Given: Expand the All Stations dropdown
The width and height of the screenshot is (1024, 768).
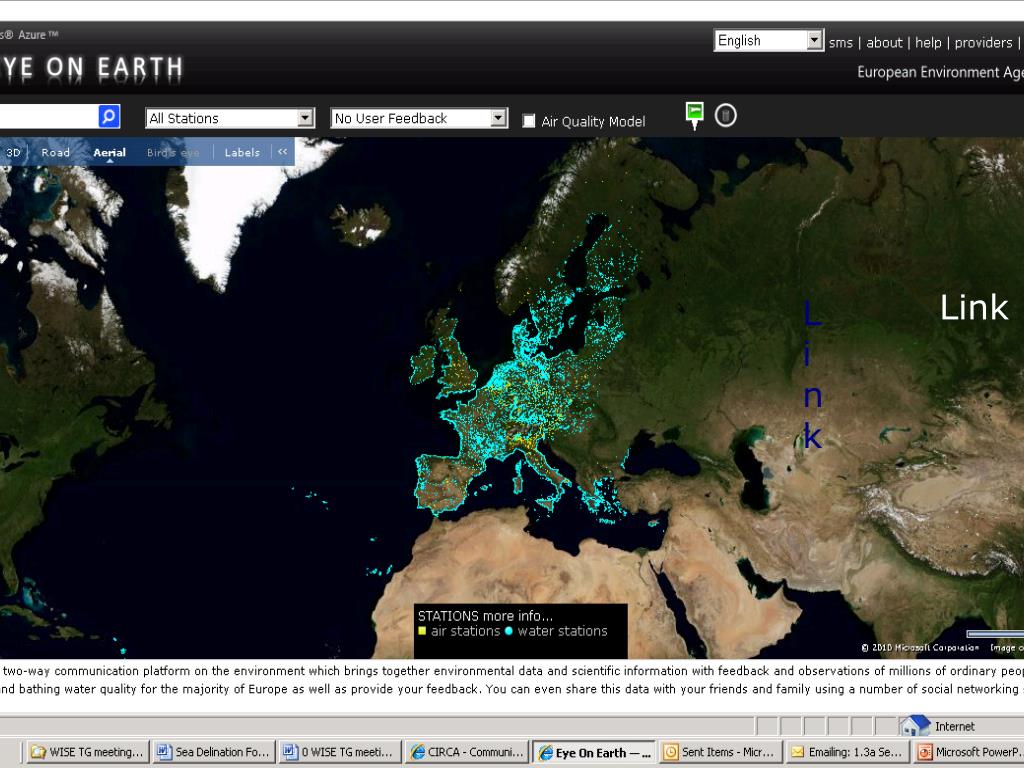Looking at the screenshot, I should point(305,118).
